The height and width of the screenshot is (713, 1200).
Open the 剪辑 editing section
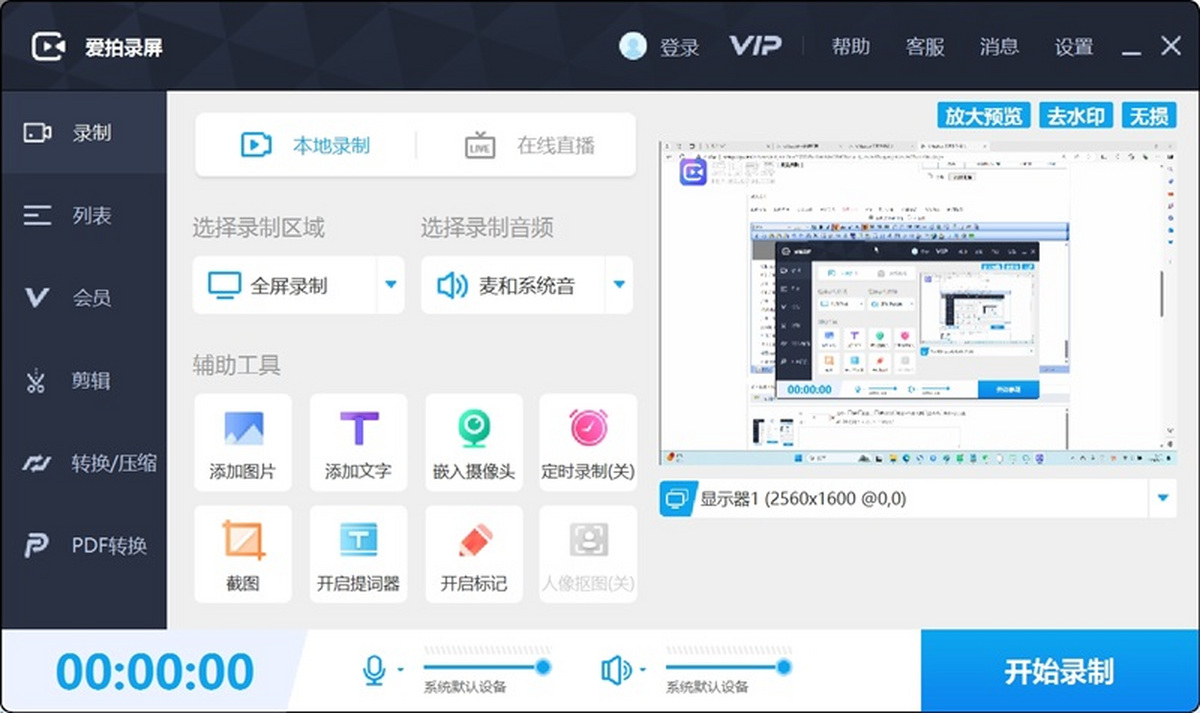point(84,381)
